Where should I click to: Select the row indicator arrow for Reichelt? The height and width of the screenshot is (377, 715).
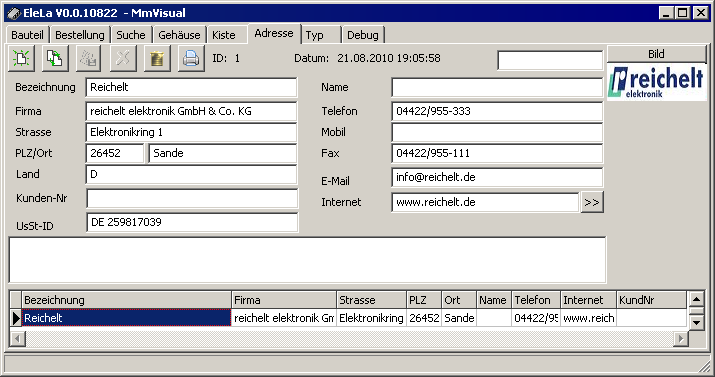coord(16,318)
